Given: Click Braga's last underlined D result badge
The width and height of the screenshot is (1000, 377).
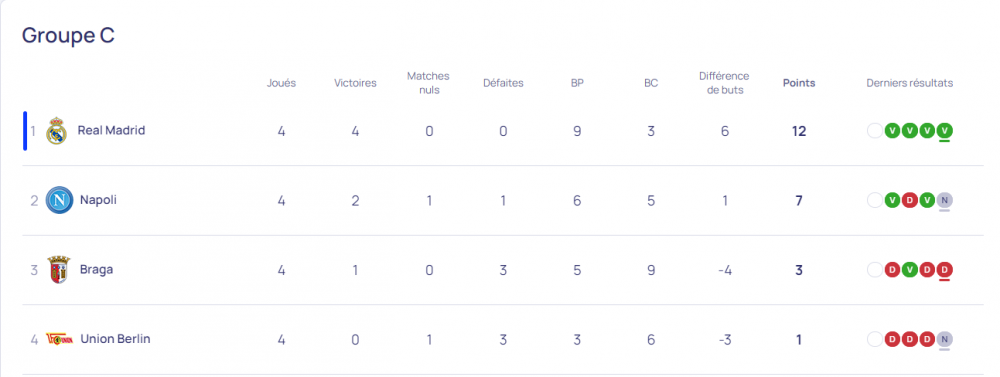Looking at the screenshot, I should 945,270.
